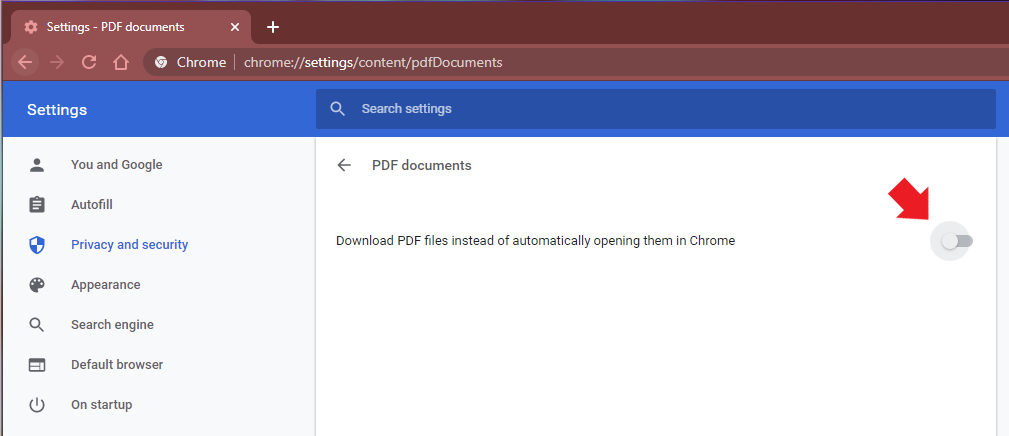Go to the browser home page
This screenshot has height=436, width=1009.
point(120,62)
